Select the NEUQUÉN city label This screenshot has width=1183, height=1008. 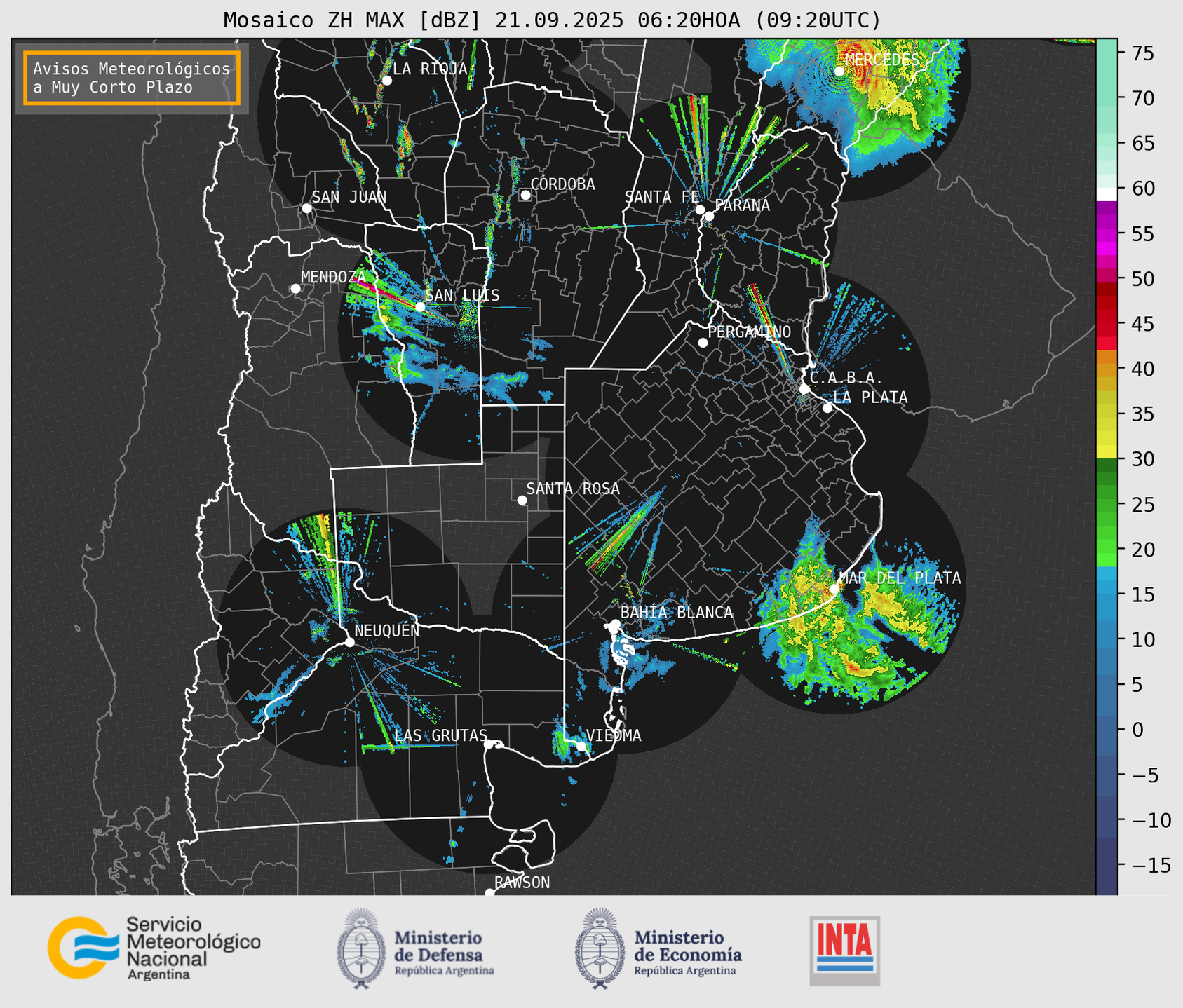[x=387, y=630]
